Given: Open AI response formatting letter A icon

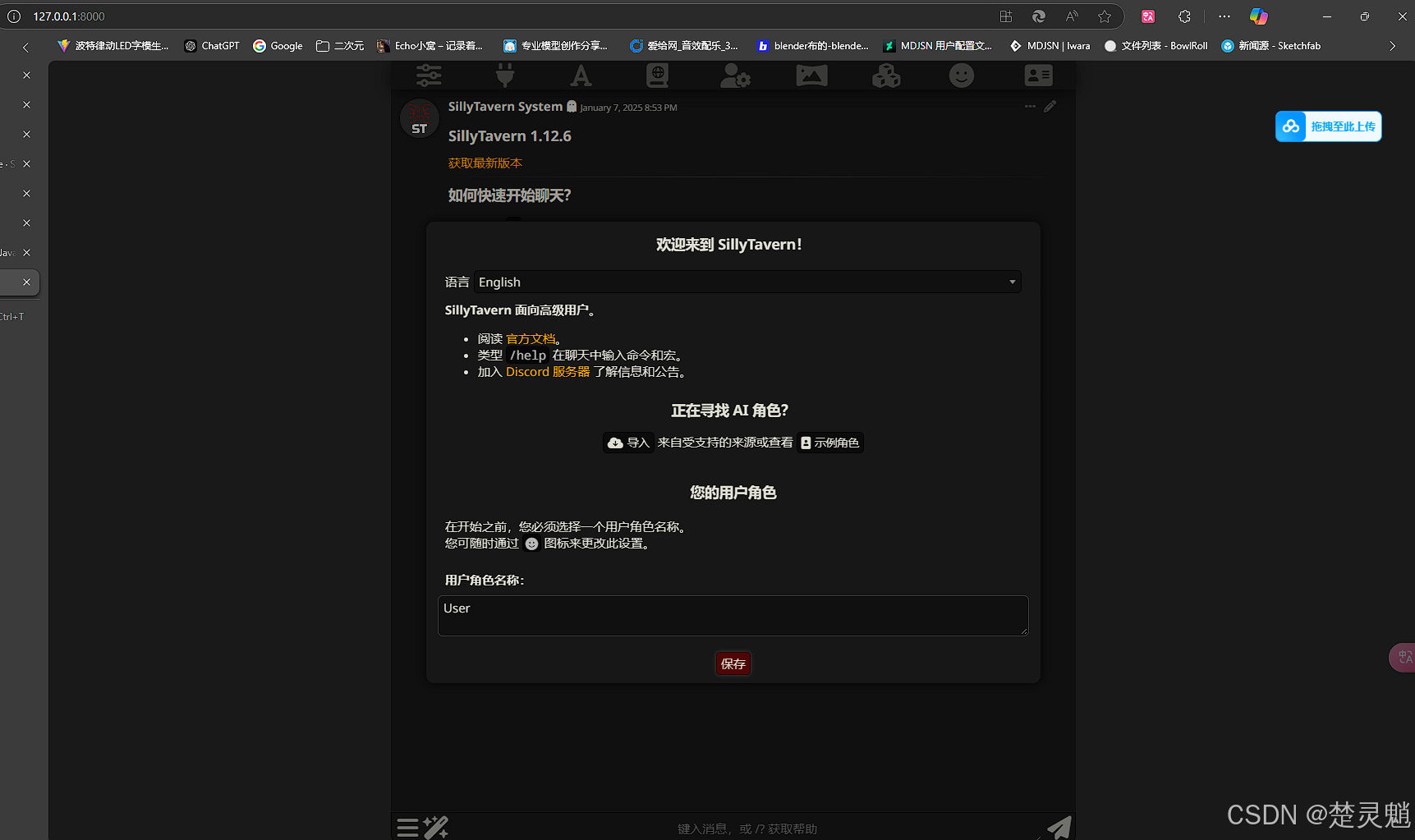Looking at the screenshot, I should [x=581, y=76].
